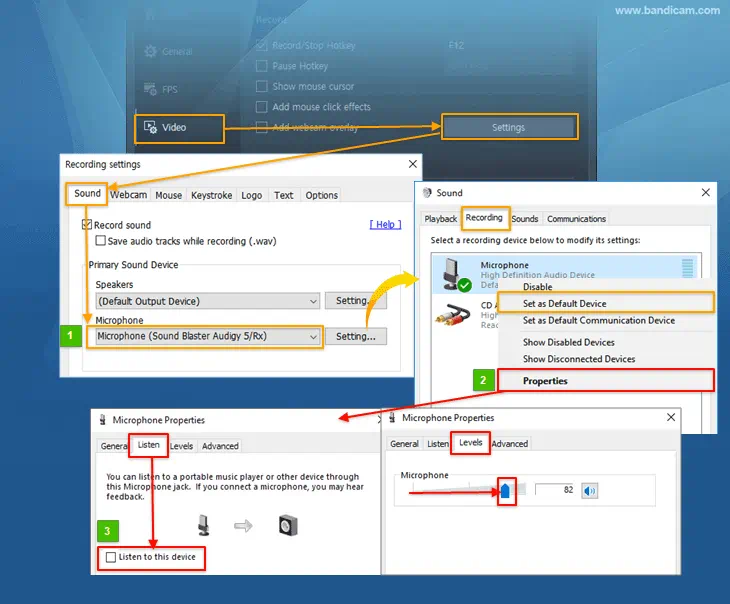Choose Set as Default Device from context menu
Screen dimensions: 730x604
coord(564,303)
